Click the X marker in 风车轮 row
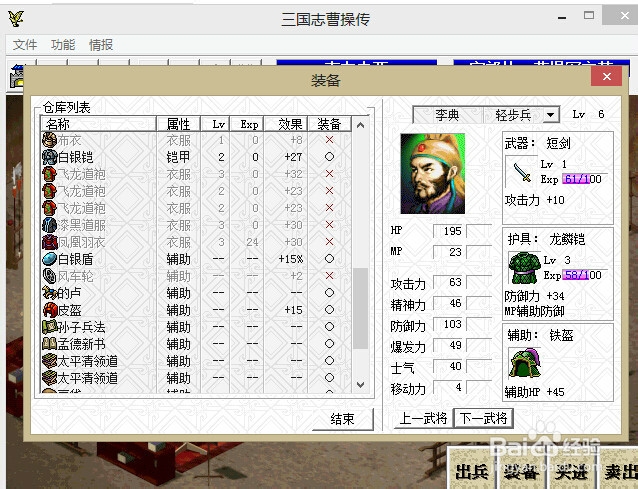638x489 pixels. [x=329, y=276]
